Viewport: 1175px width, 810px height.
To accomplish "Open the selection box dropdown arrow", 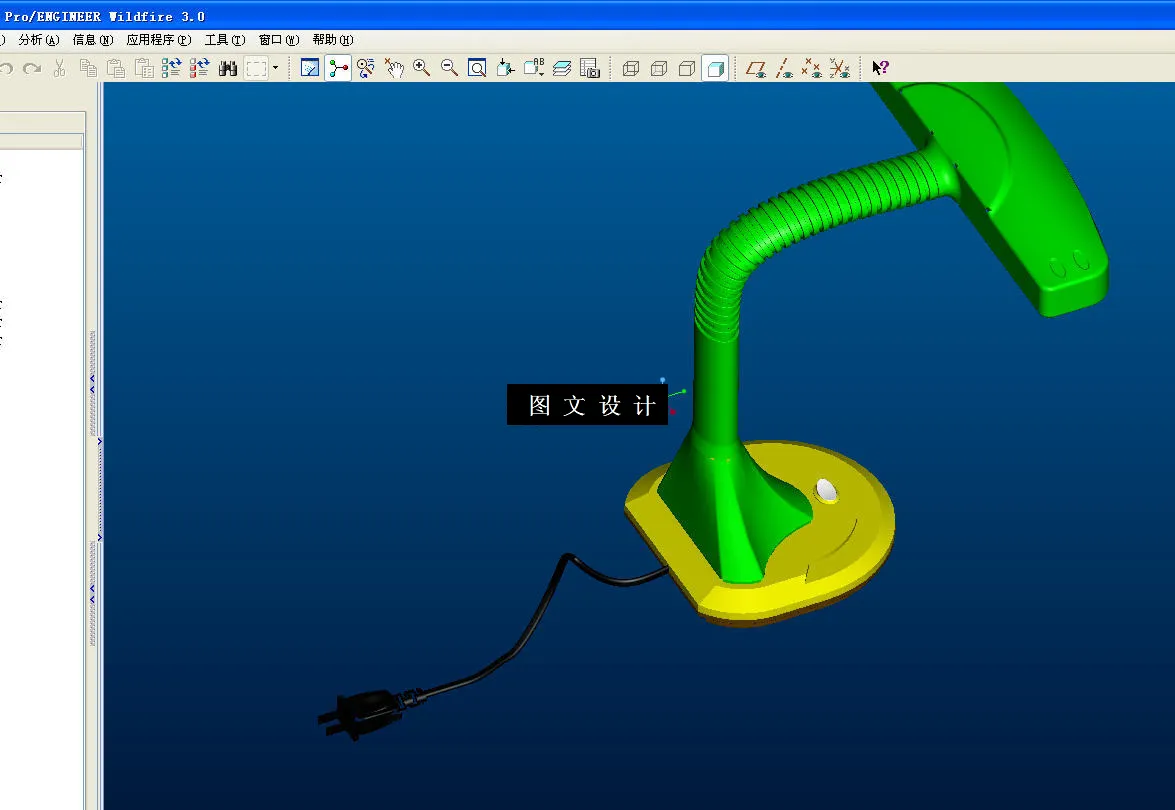I will pyautogui.click(x=276, y=68).
